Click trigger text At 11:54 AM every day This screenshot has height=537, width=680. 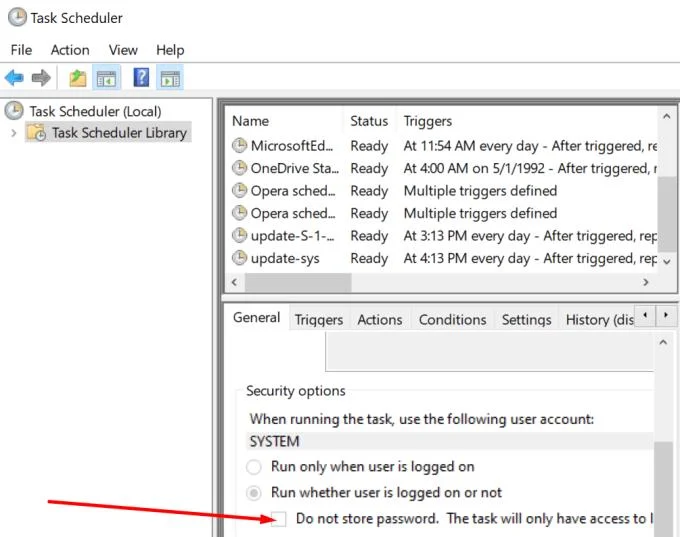point(471,146)
